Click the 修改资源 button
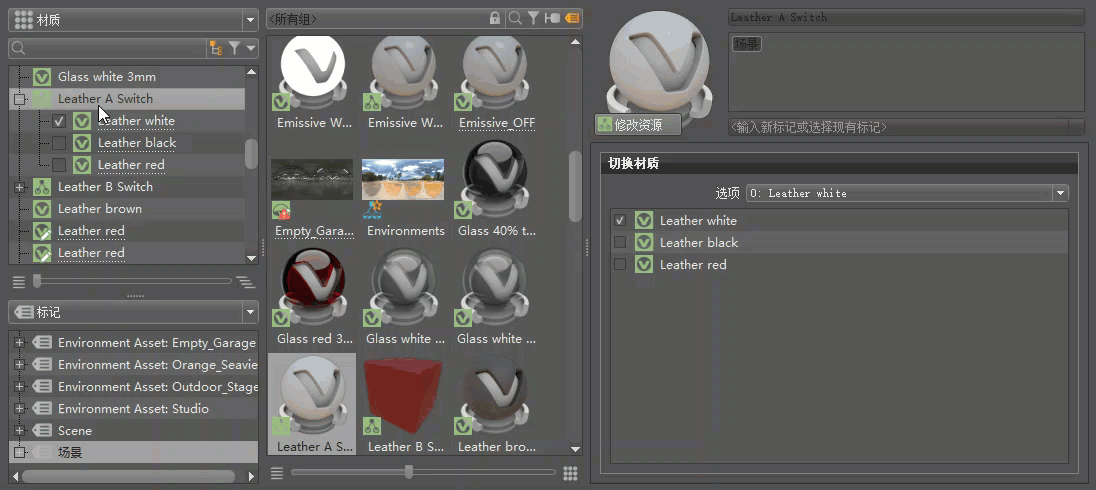 [638, 125]
